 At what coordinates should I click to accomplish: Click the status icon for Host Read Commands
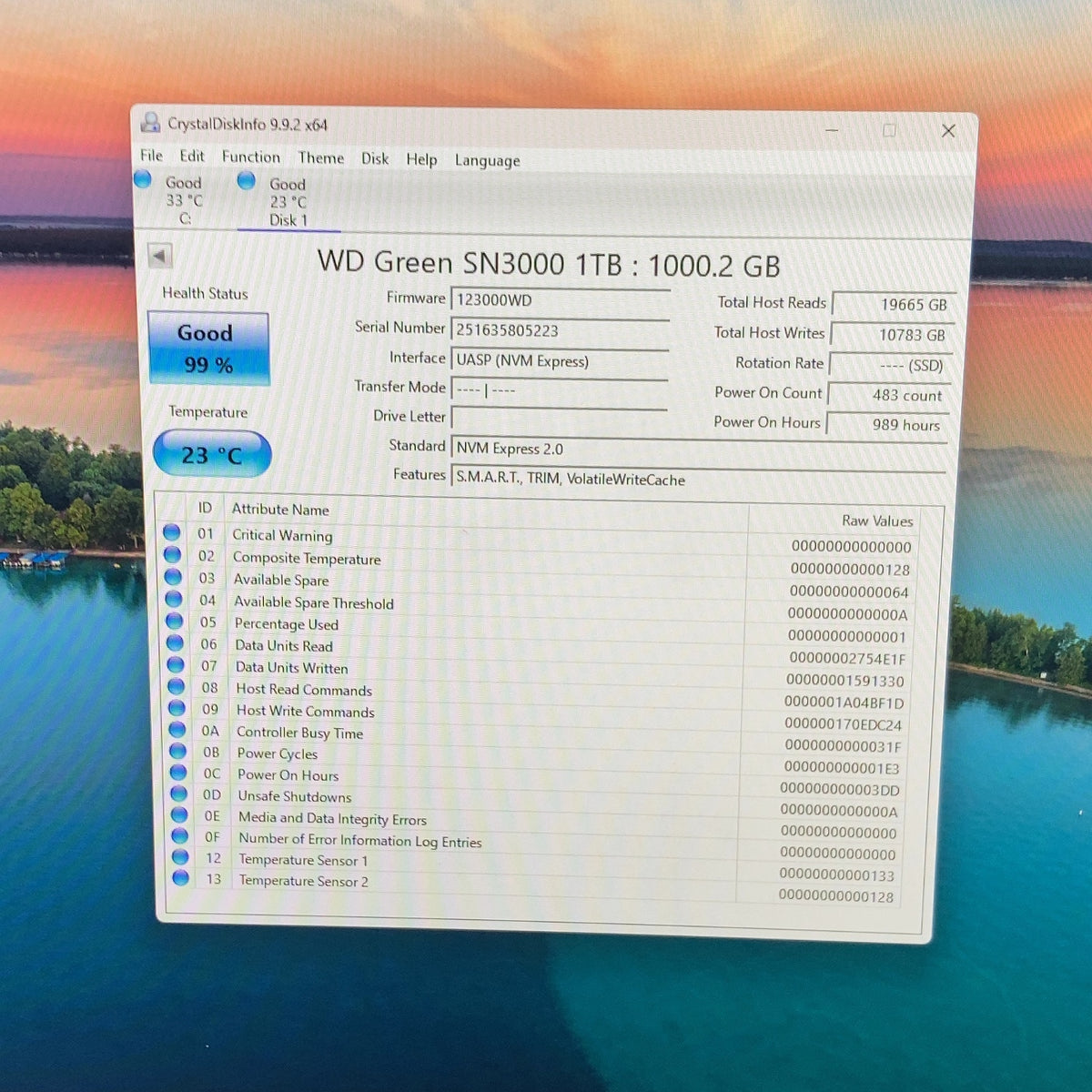tap(177, 686)
